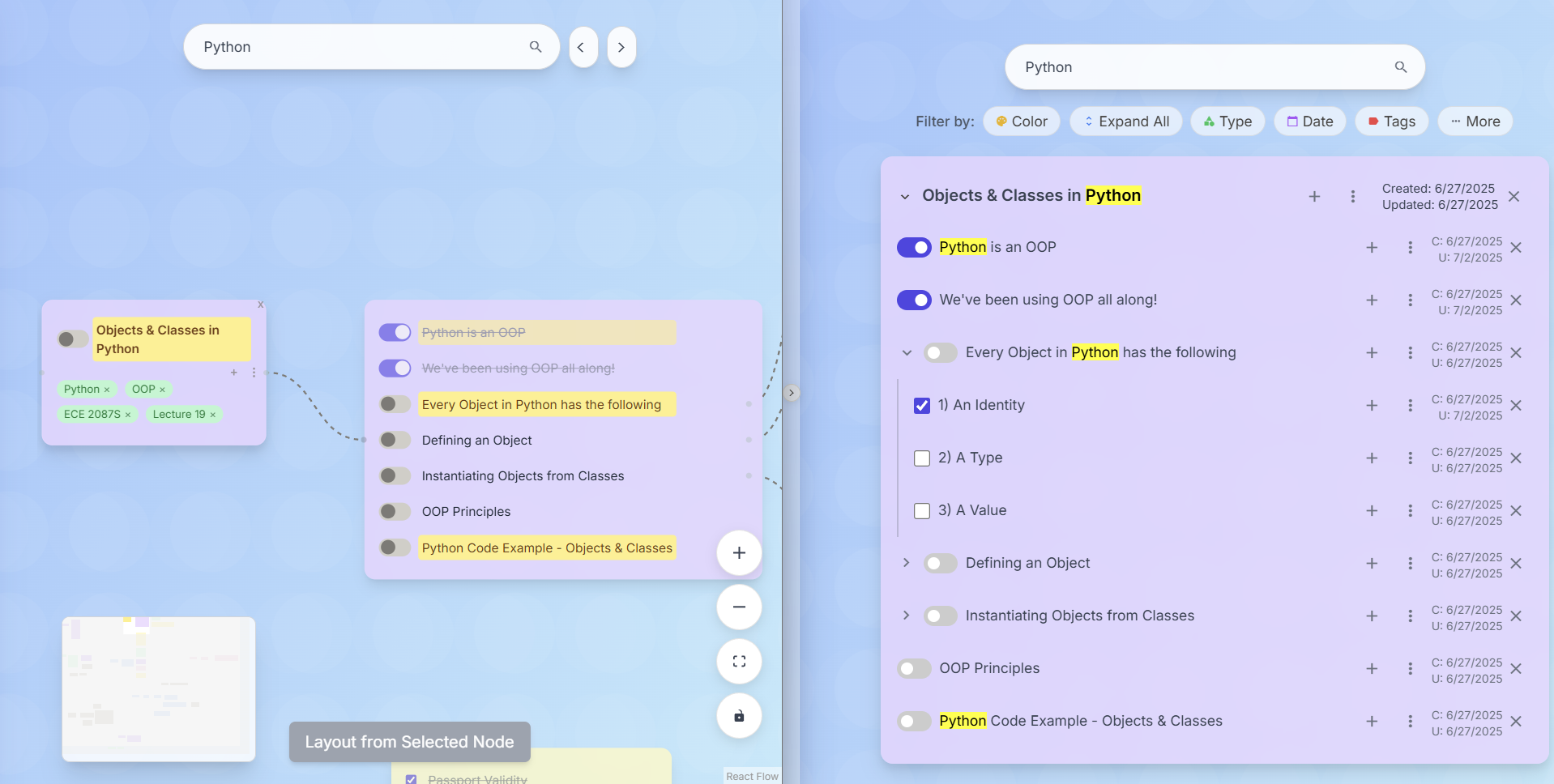Toggle OOP Principles list switch

point(914,668)
